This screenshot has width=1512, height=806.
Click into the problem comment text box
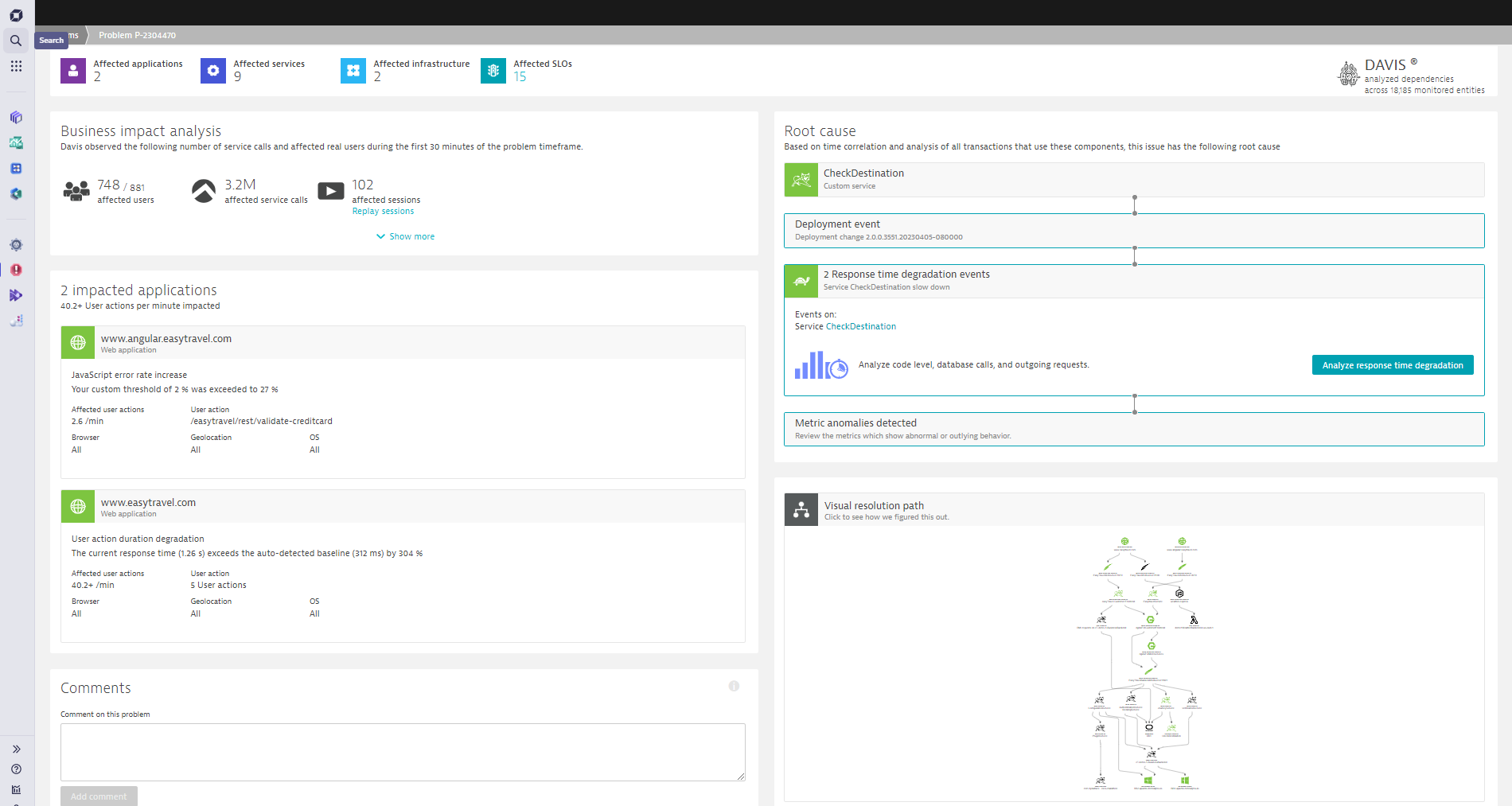403,751
